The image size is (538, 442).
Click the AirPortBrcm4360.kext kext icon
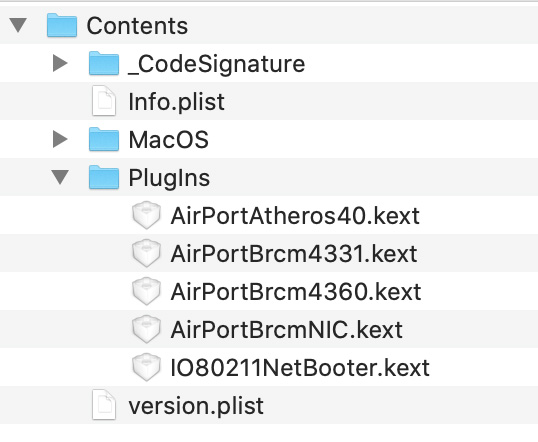tap(146, 291)
